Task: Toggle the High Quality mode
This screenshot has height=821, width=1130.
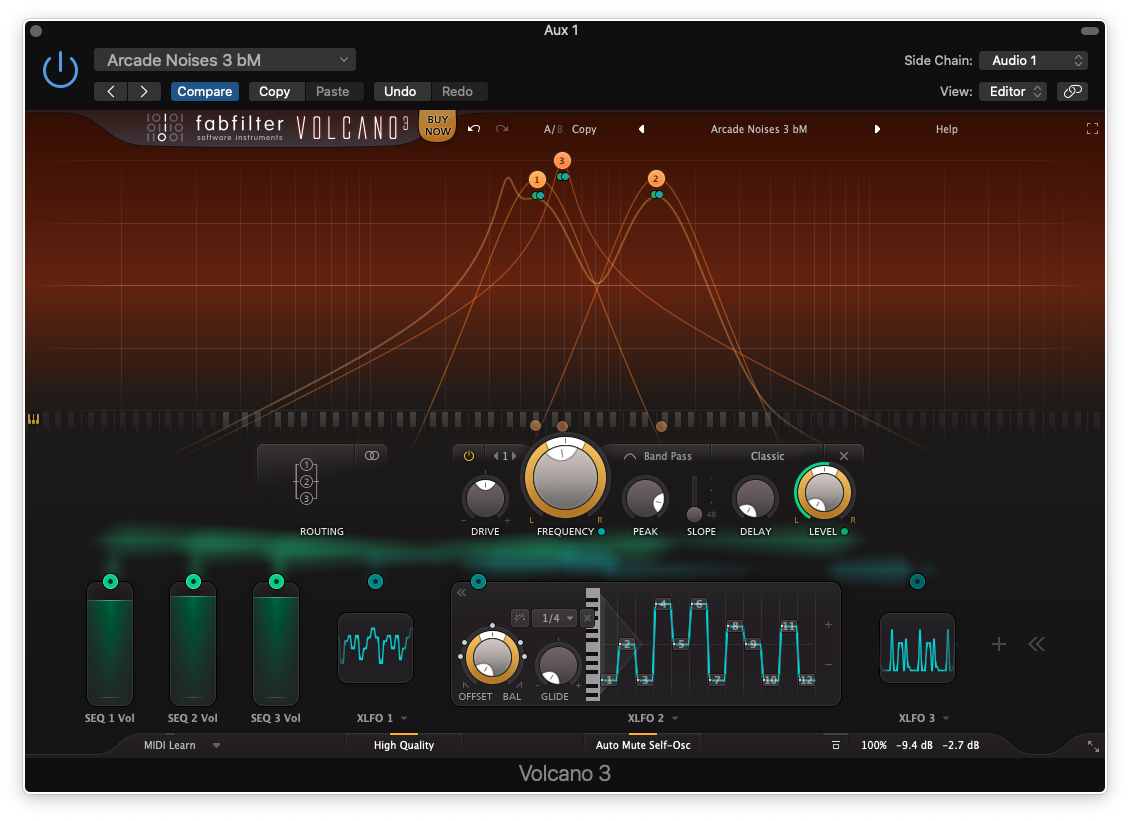Action: pos(403,745)
